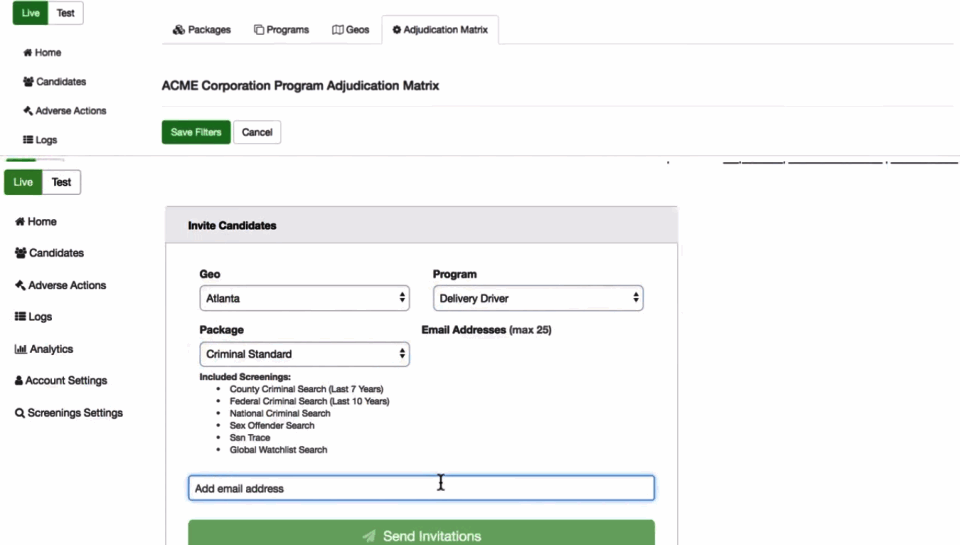This screenshot has width=960, height=545.
Task: Click the Send Invitations button
Action: (421, 535)
